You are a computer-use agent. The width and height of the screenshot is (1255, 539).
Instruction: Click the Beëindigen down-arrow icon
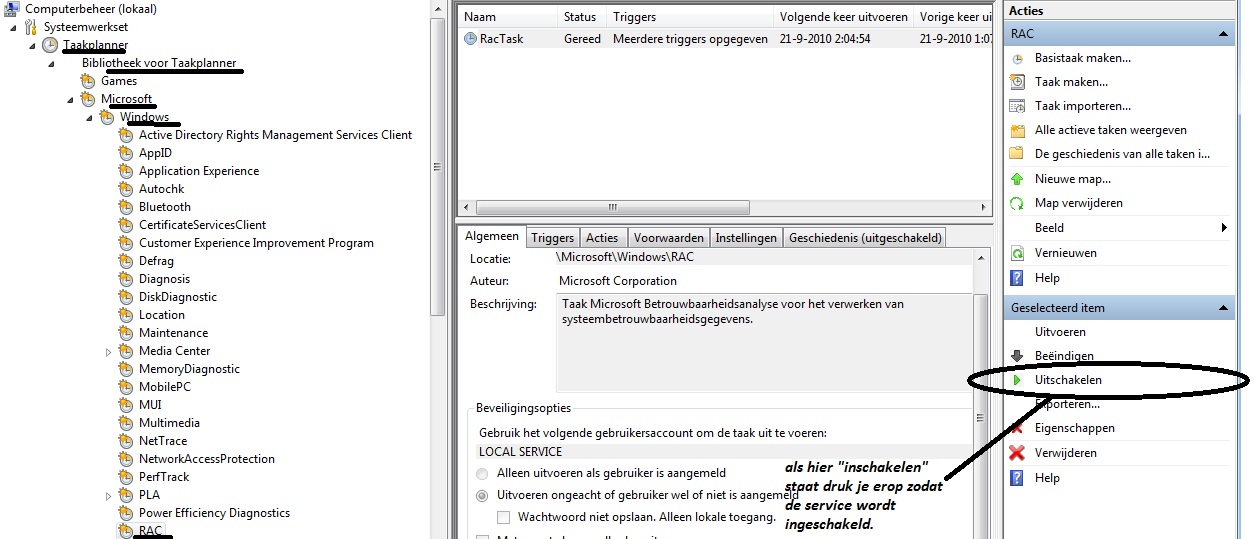coord(1017,356)
